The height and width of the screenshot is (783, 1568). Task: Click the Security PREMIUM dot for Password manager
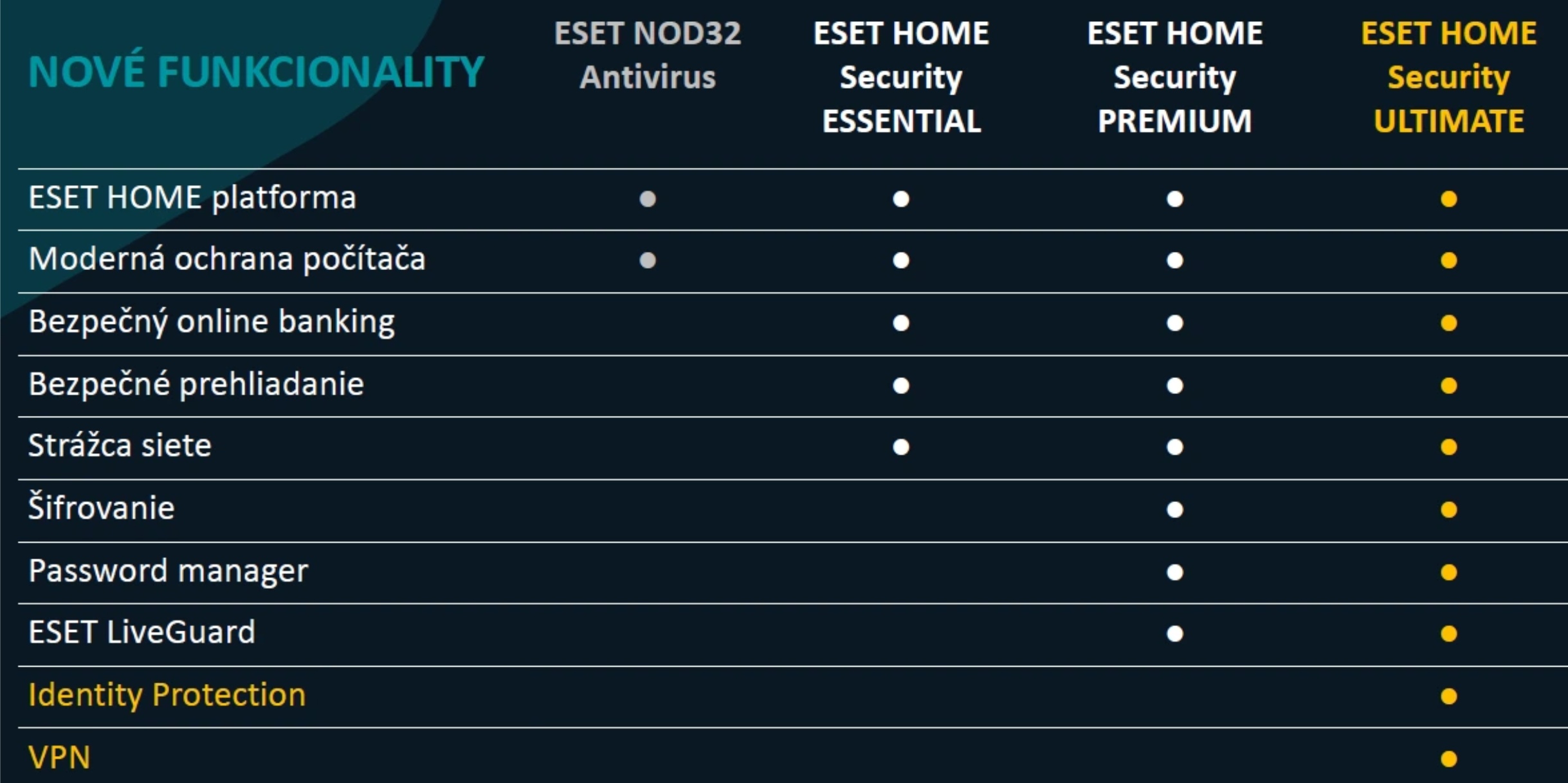pyautogui.click(x=1175, y=572)
